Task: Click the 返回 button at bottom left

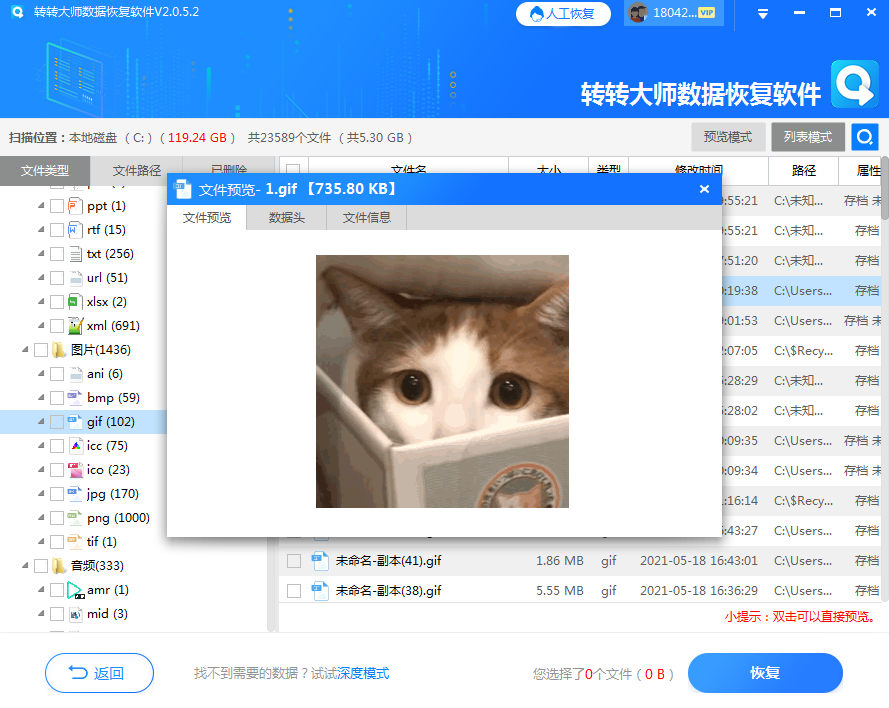Action: pyautogui.click(x=99, y=673)
